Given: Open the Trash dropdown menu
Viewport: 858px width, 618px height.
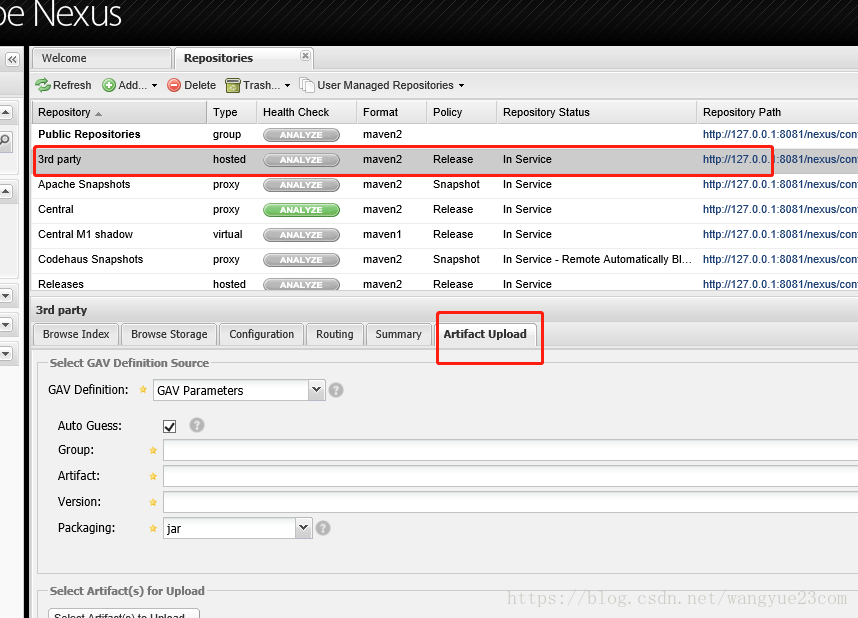Looking at the screenshot, I should 258,85.
